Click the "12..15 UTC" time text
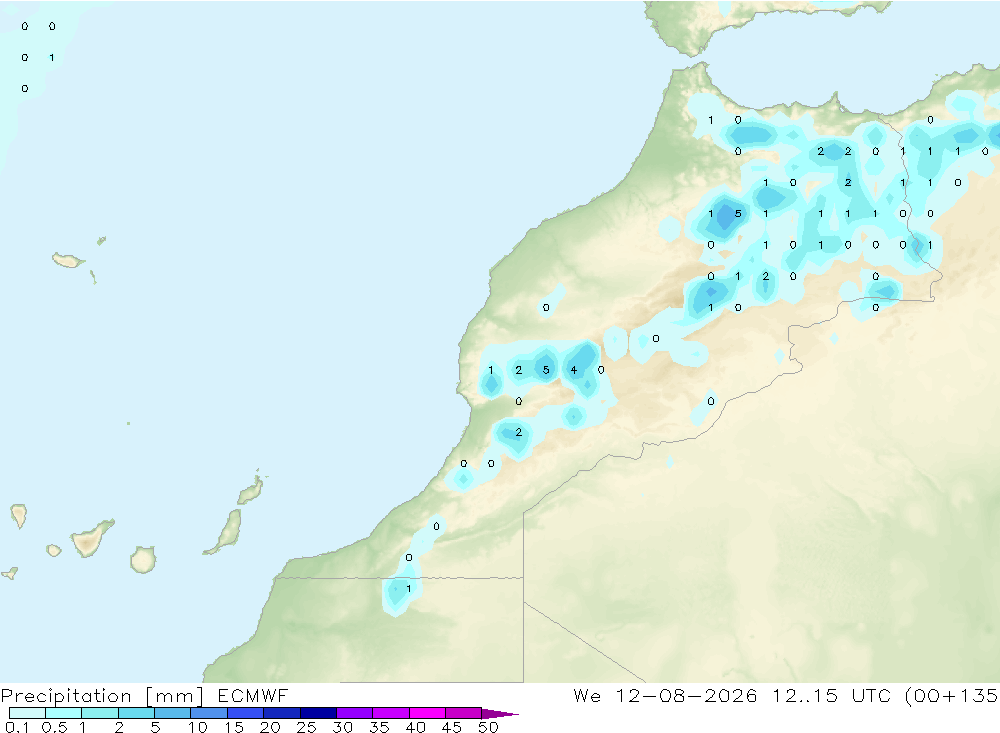The image size is (1000, 733). coord(831,695)
